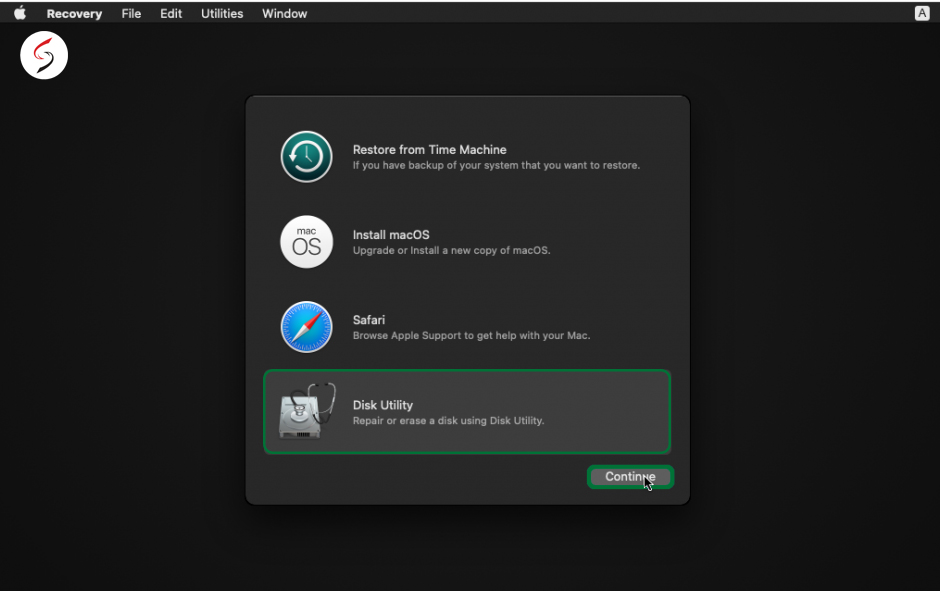Click the Safari compass icon
The width and height of the screenshot is (940, 591).
tap(306, 327)
